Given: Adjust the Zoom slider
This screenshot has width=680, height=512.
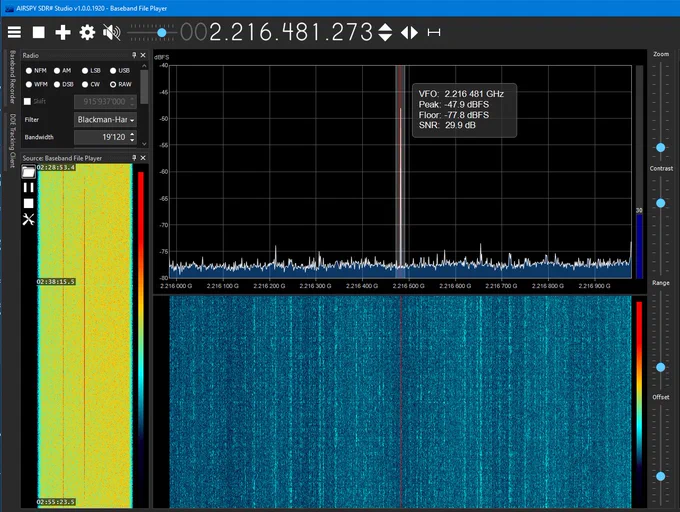Looking at the screenshot, I should (x=660, y=147).
